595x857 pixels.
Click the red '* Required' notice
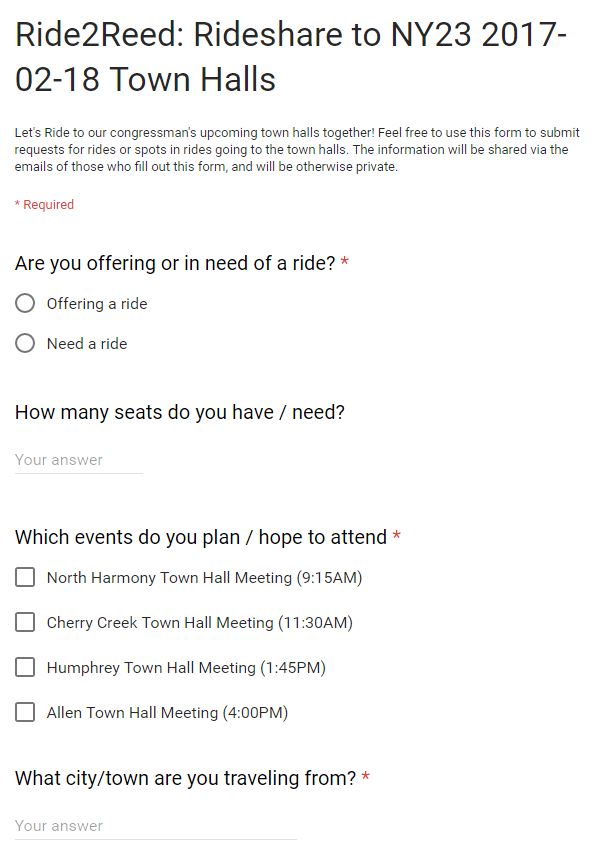[x=44, y=204]
